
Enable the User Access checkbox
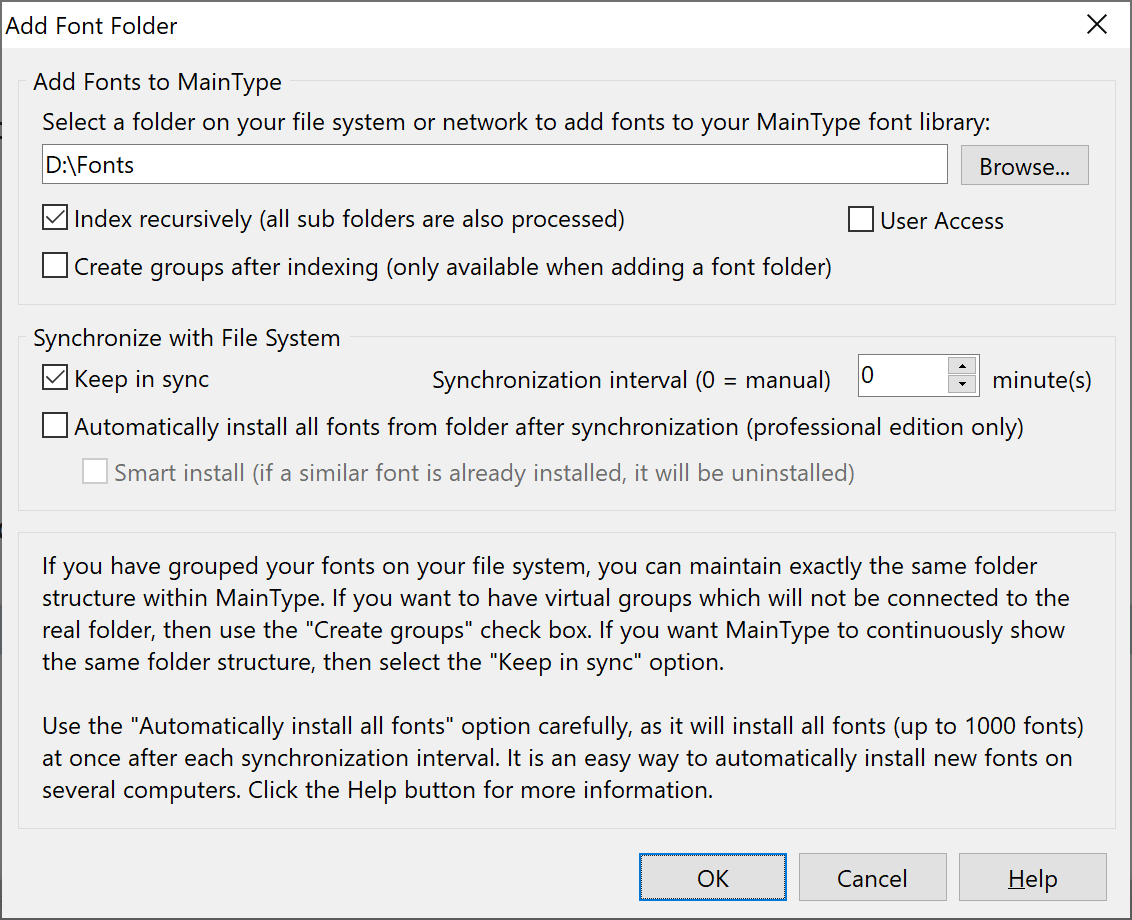tap(861, 220)
